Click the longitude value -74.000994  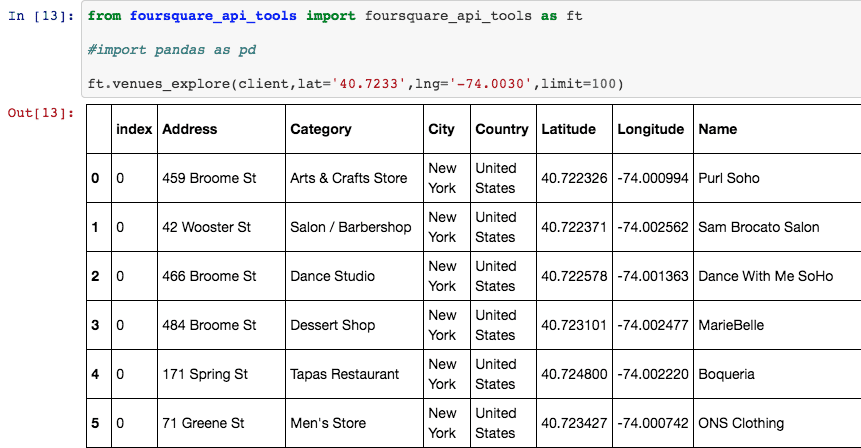(653, 178)
